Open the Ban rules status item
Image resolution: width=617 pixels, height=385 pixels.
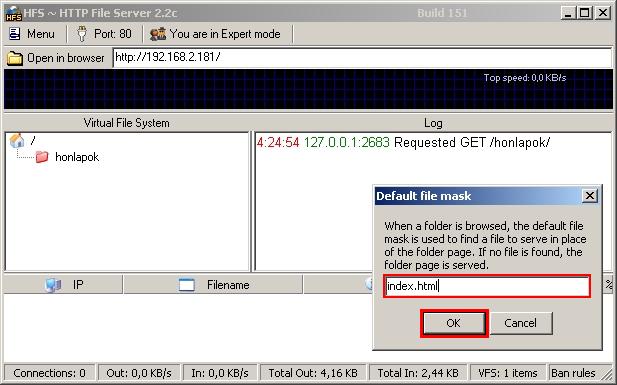tap(573, 373)
